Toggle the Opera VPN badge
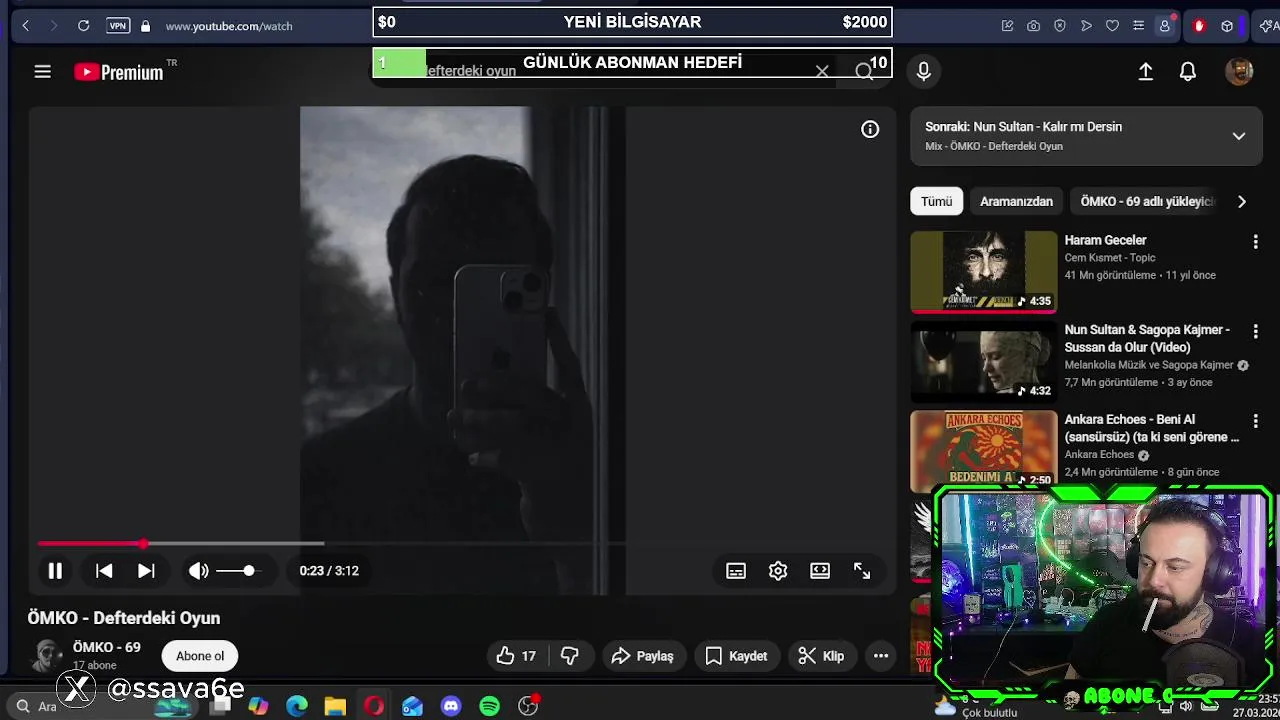This screenshot has width=1280, height=720. tap(118, 26)
